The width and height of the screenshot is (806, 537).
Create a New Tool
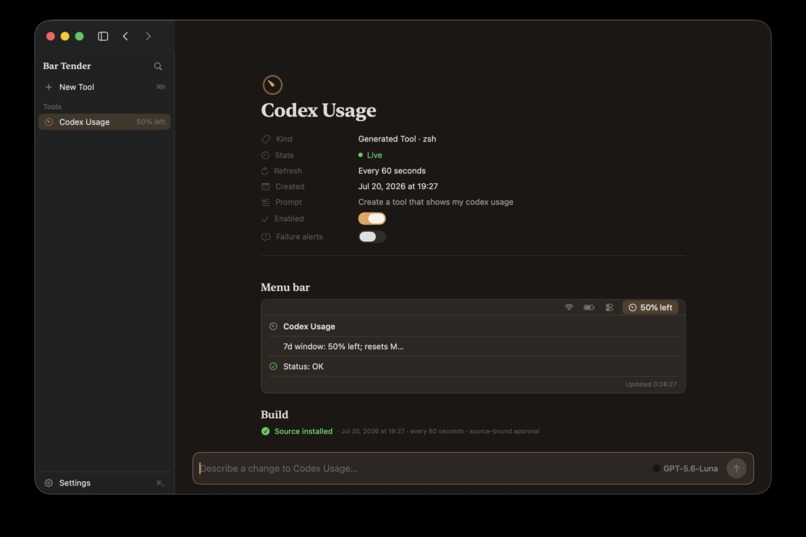point(104,87)
